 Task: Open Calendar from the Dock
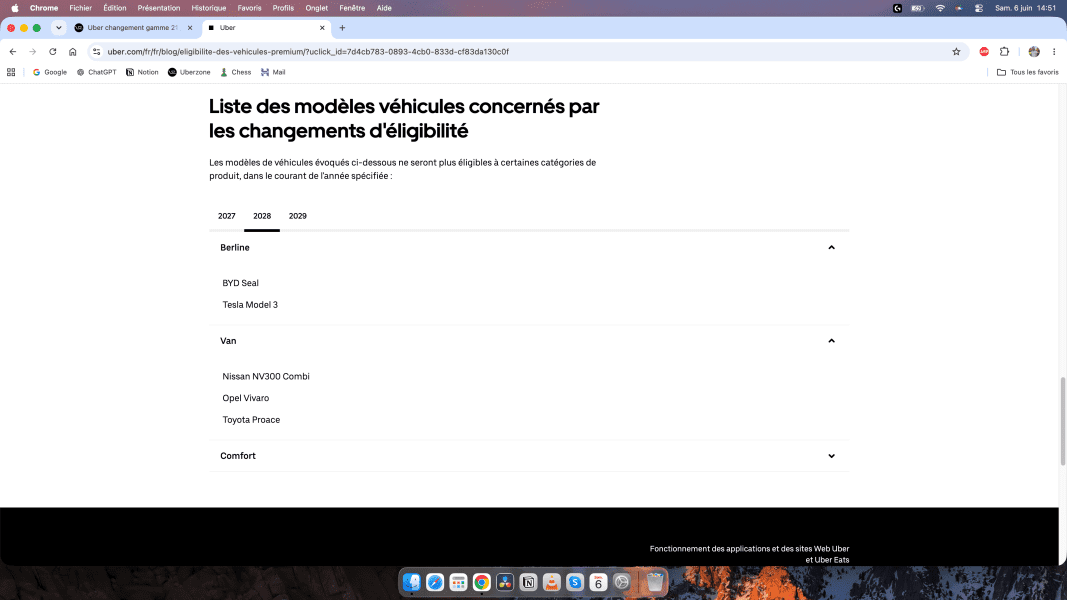598,582
